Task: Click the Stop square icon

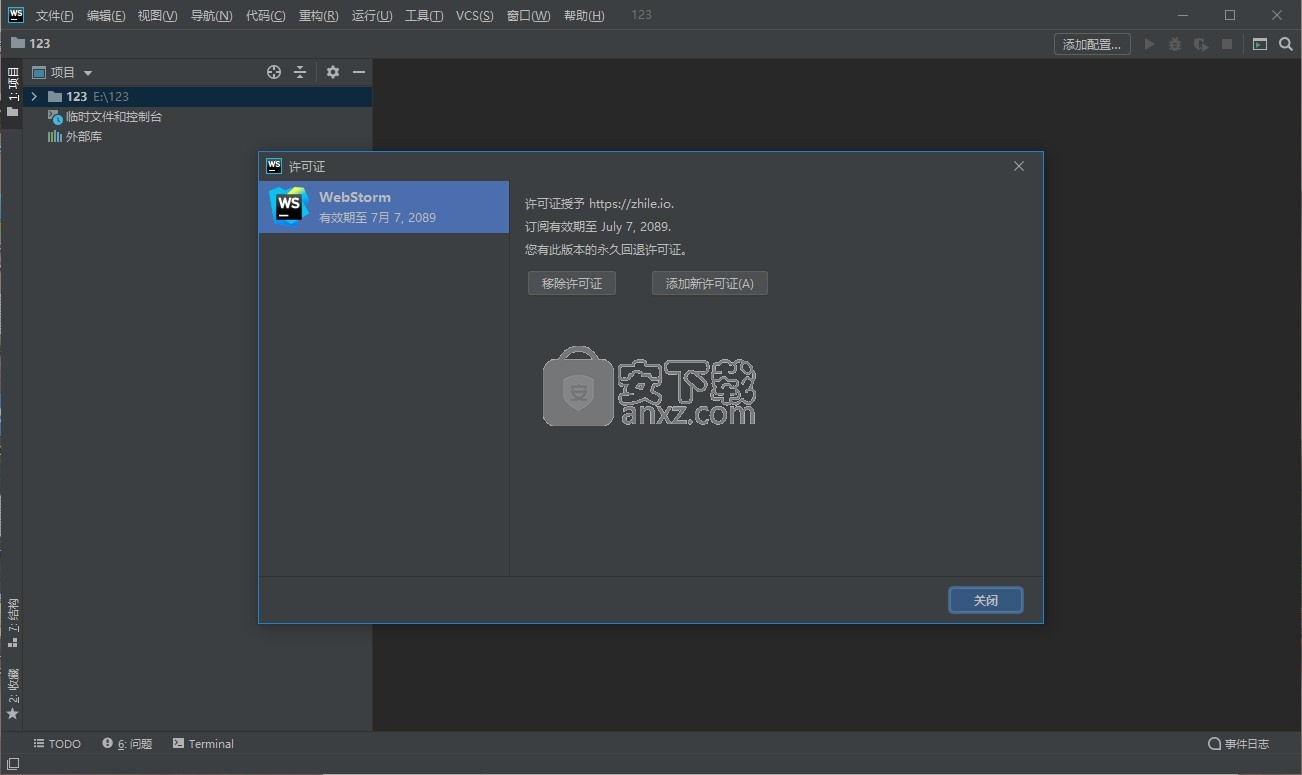Action: tap(1226, 44)
